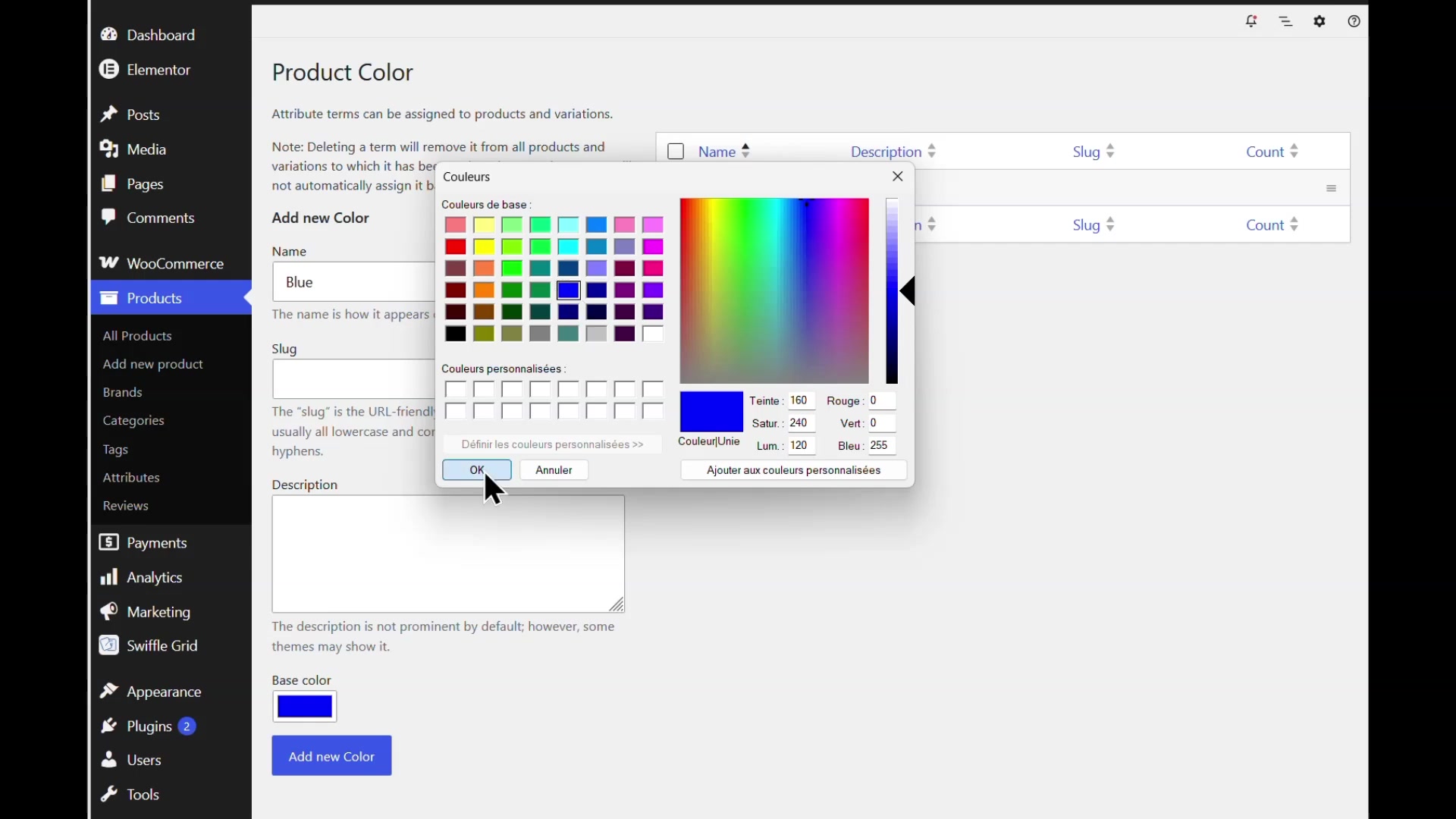Click the Payments dollar icon
Screen dimensions: 1456x819
(x=109, y=543)
